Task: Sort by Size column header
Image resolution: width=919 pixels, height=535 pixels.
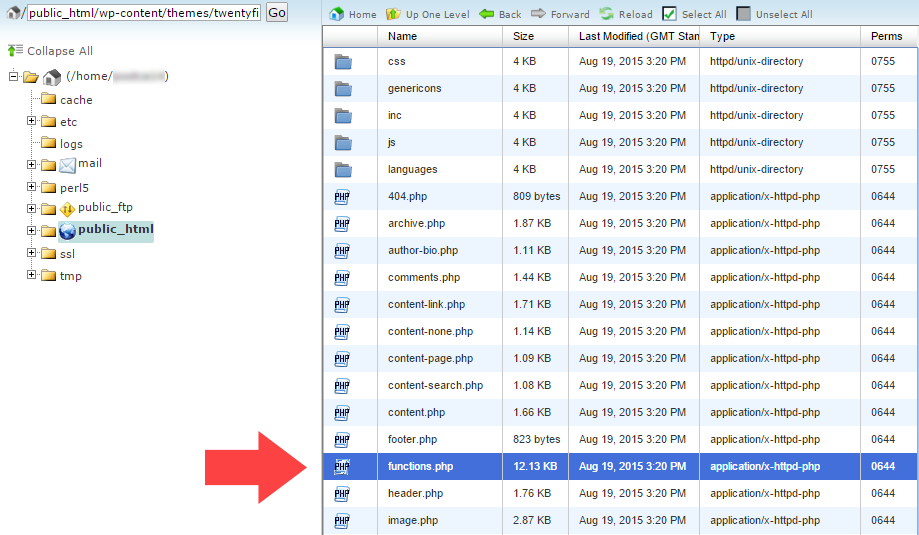Action: [523, 36]
